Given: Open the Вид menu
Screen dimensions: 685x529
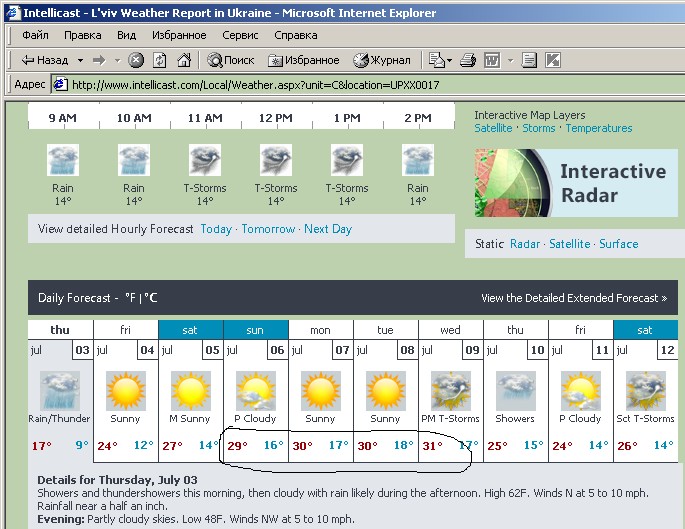Looking at the screenshot, I should tap(126, 35).
